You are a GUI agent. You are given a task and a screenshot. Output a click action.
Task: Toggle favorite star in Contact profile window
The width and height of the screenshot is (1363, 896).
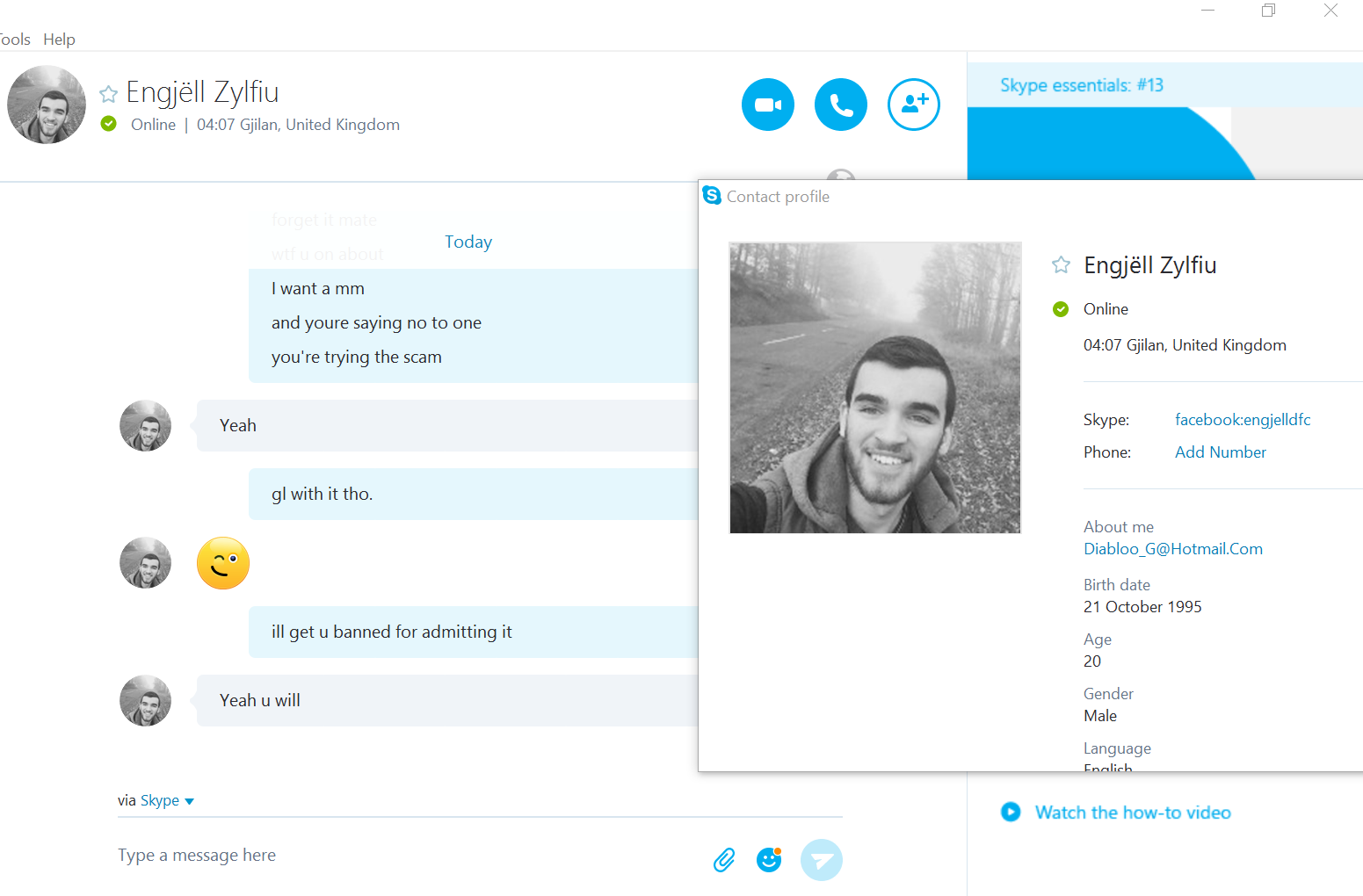click(x=1061, y=264)
